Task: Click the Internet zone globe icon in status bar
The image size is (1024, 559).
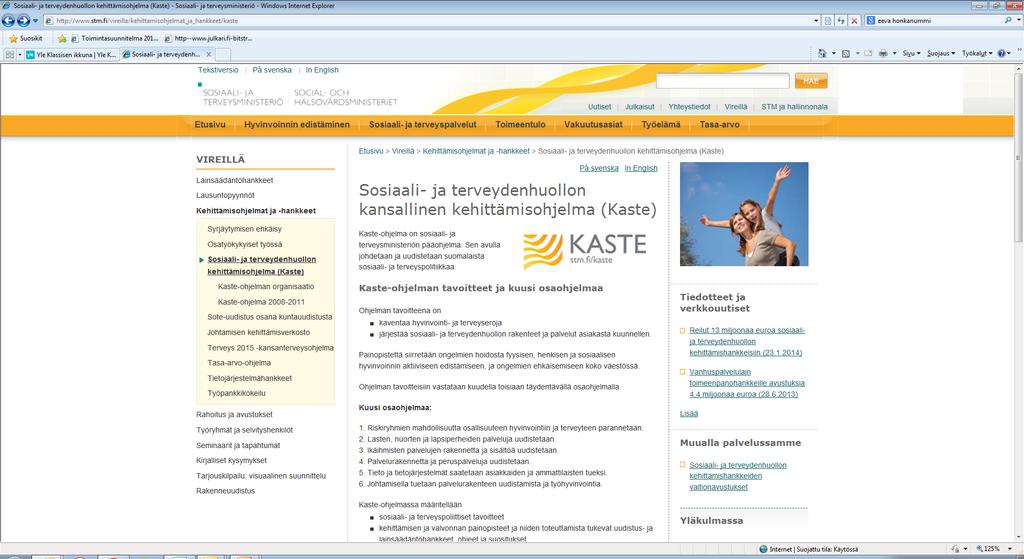Action: (x=763, y=549)
